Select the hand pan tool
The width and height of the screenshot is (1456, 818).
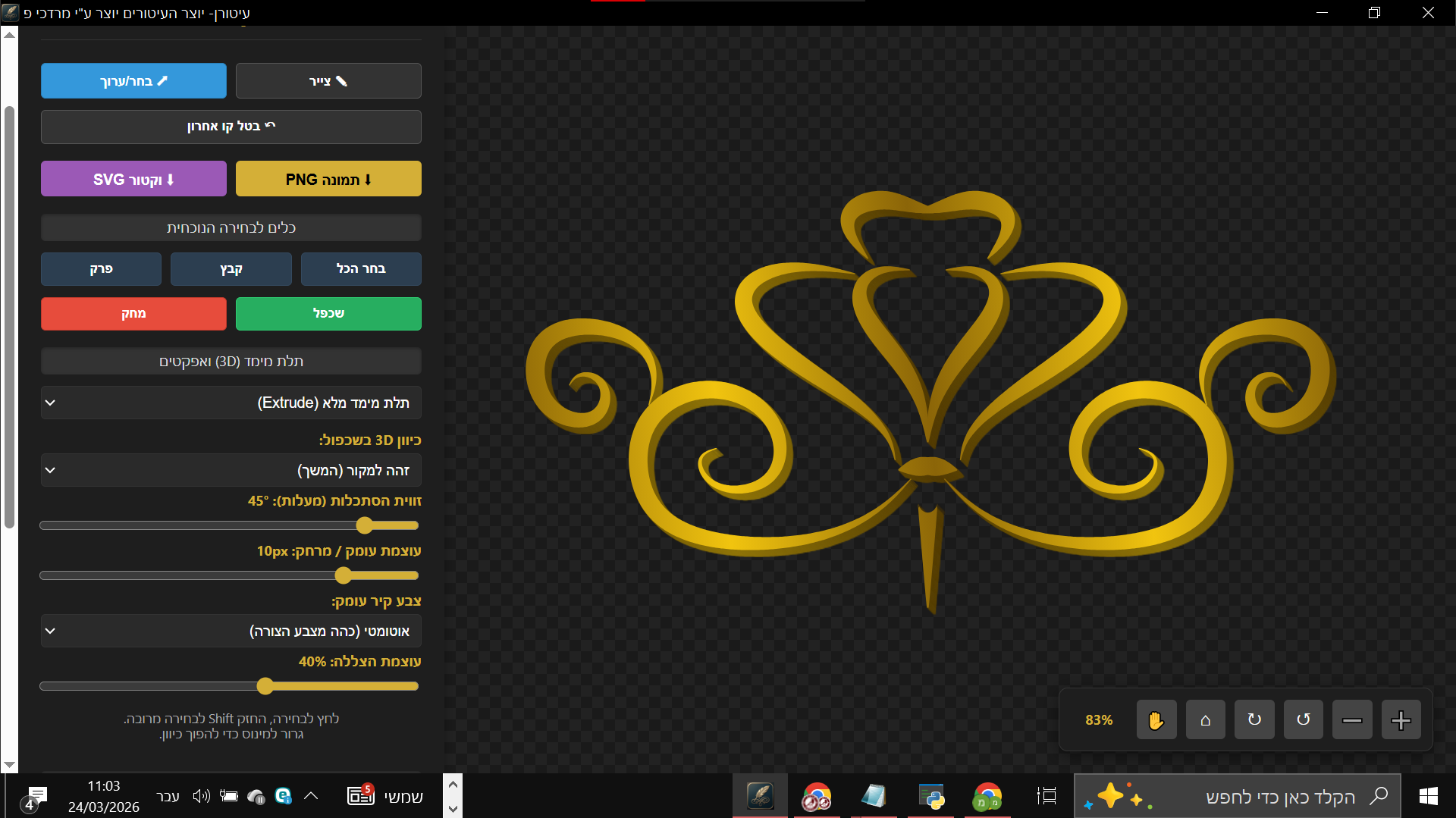pyautogui.click(x=1156, y=719)
